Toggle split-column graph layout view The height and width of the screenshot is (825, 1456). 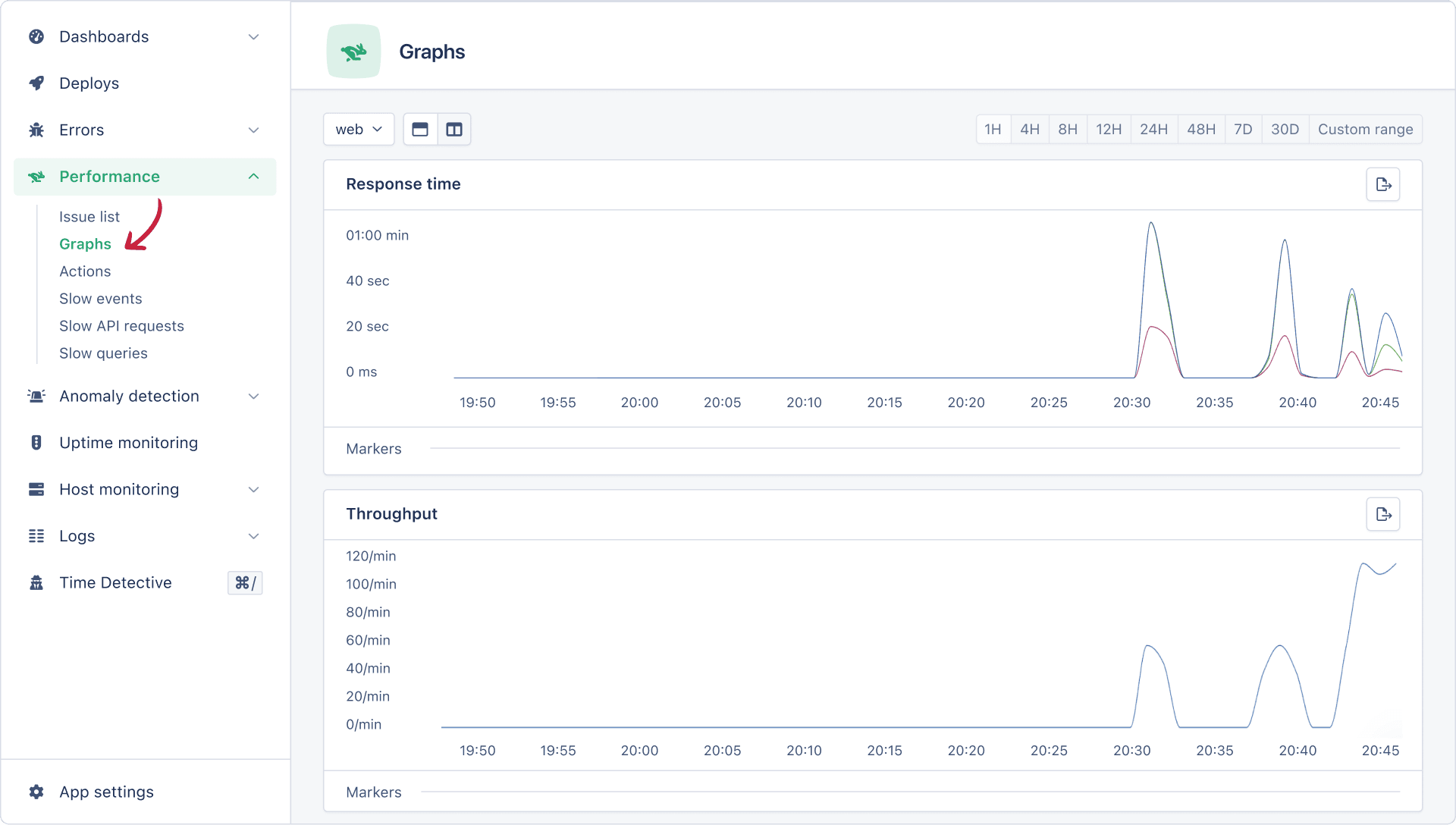(454, 128)
